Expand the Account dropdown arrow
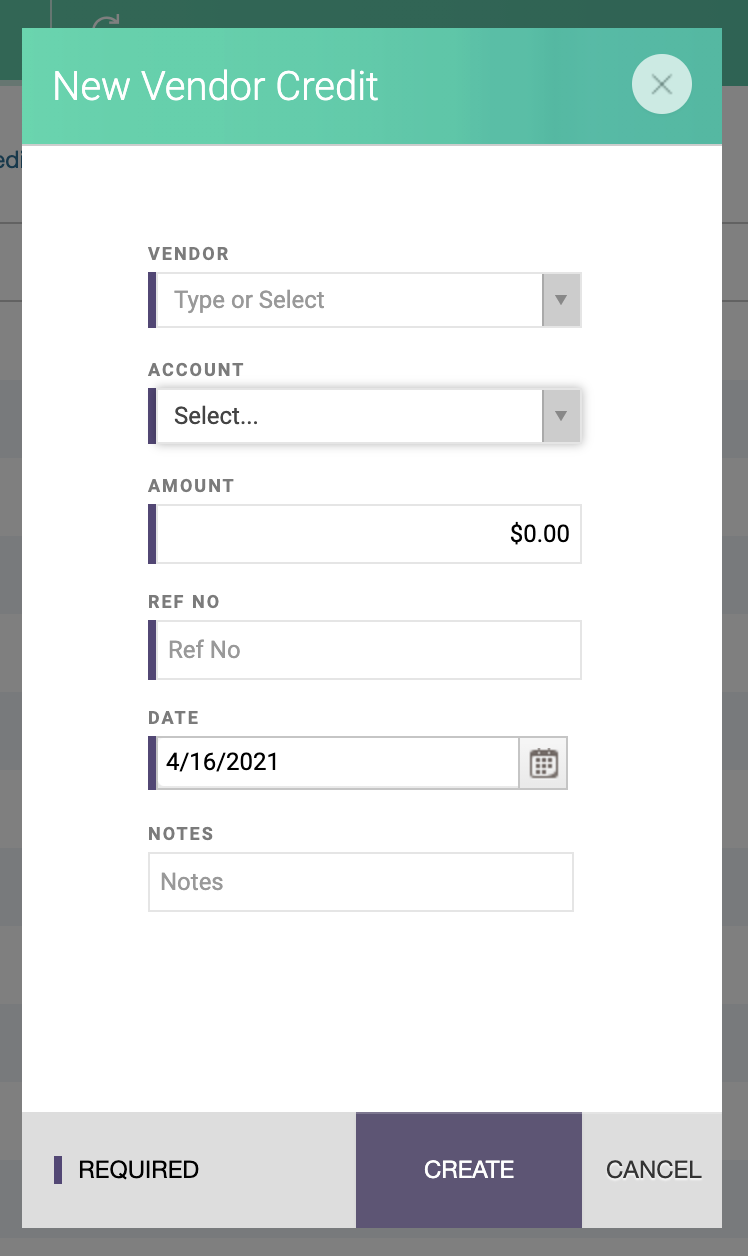 click(x=561, y=416)
